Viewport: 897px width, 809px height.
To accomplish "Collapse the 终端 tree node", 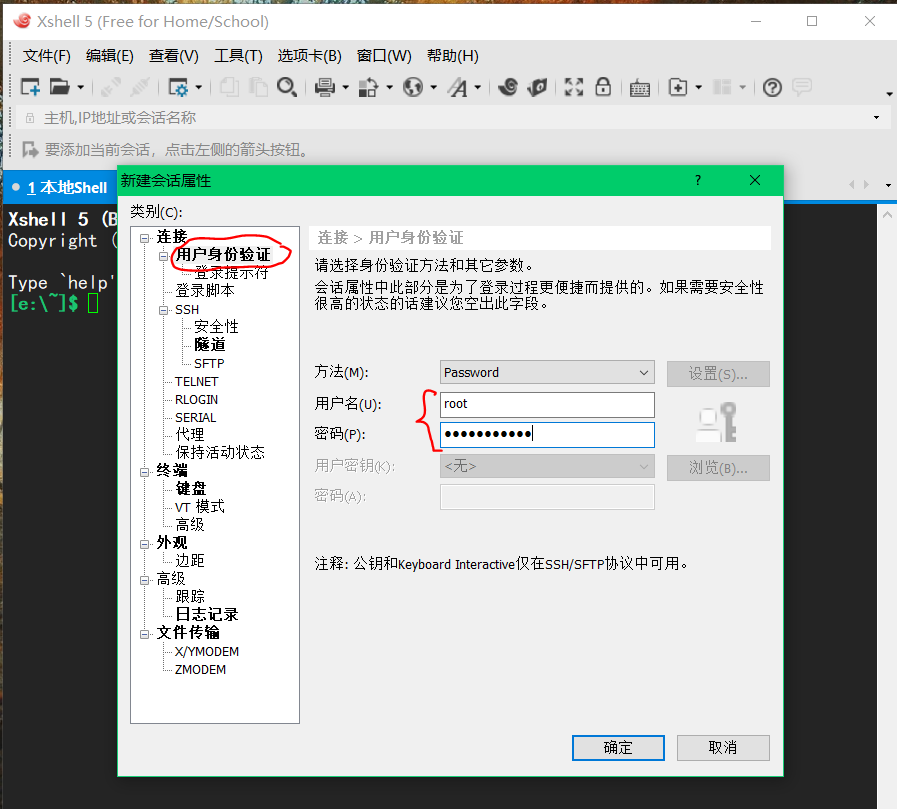I will (x=145, y=471).
